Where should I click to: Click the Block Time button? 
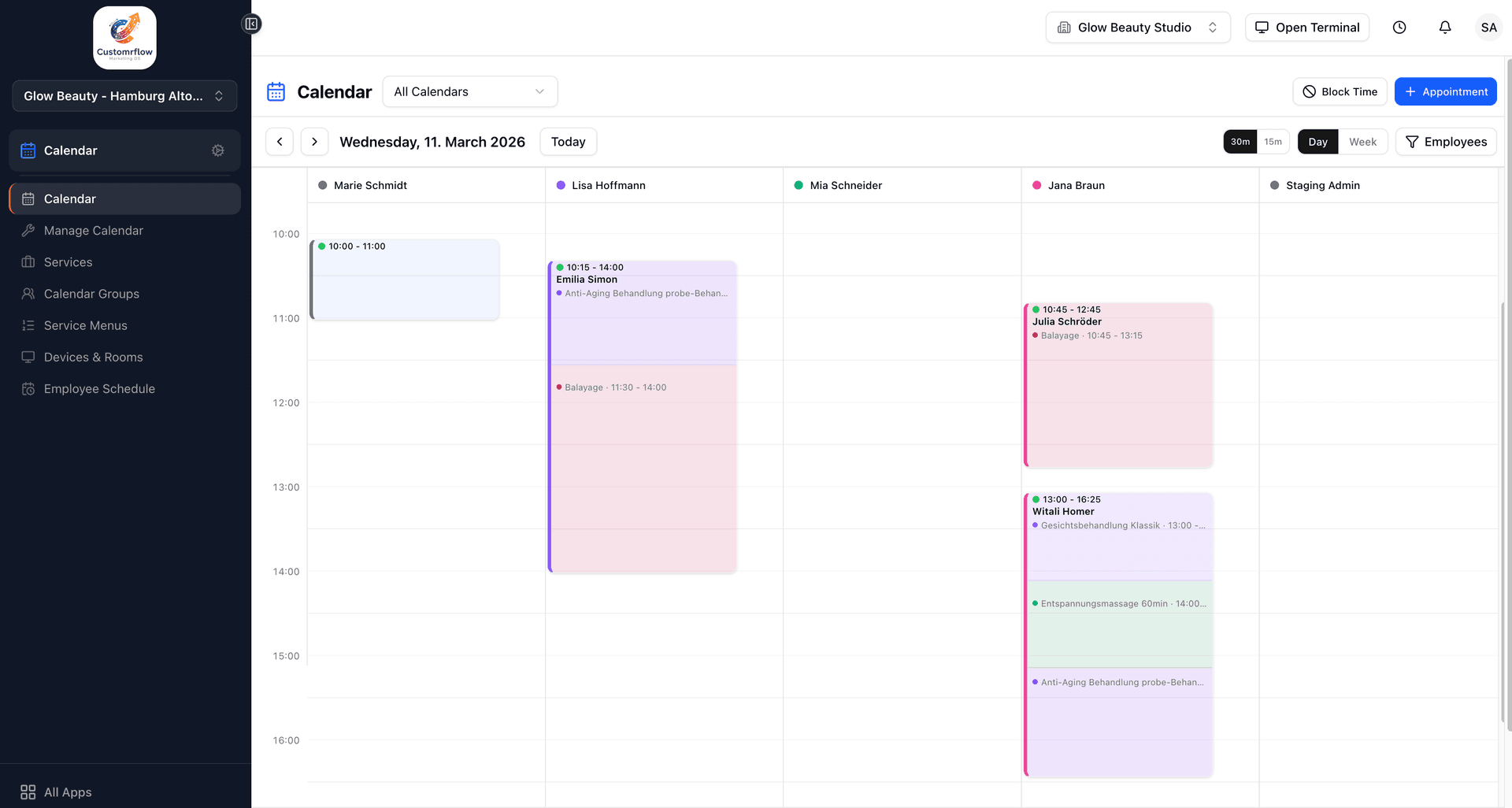click(1340, 91)
